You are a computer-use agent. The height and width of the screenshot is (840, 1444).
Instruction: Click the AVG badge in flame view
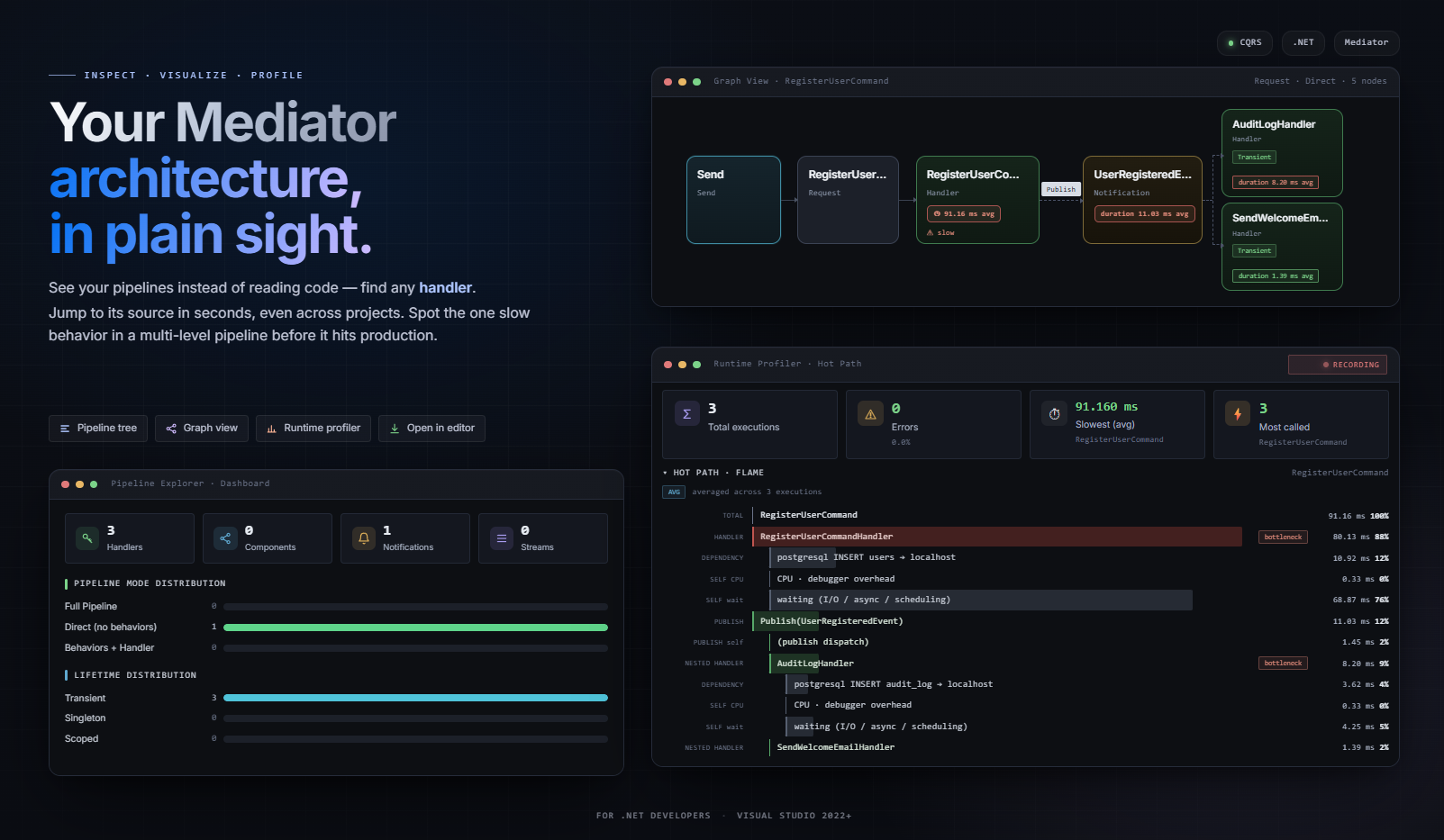tap(674, 492)
